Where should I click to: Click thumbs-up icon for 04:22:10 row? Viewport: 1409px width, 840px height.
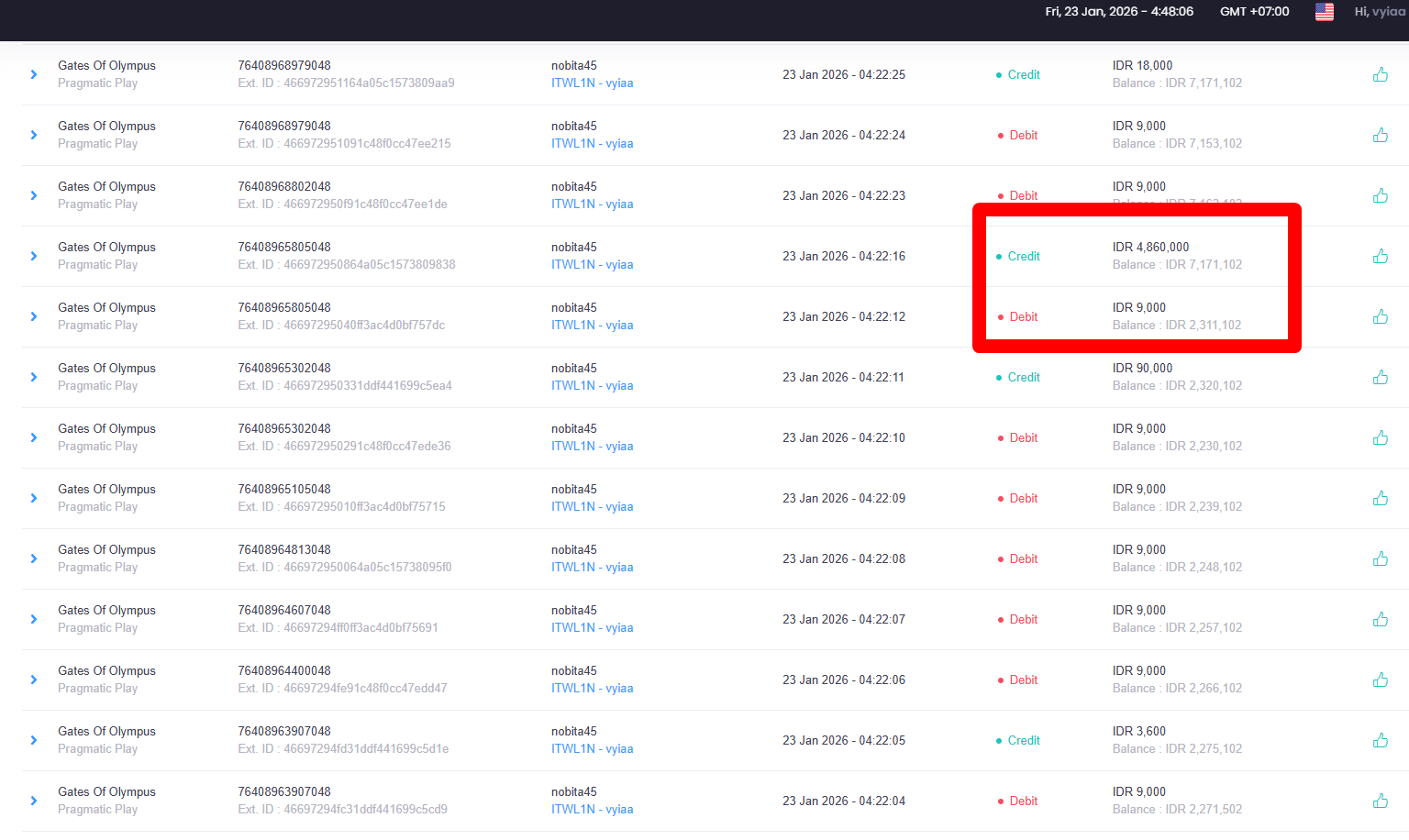tap(1381, 437)
